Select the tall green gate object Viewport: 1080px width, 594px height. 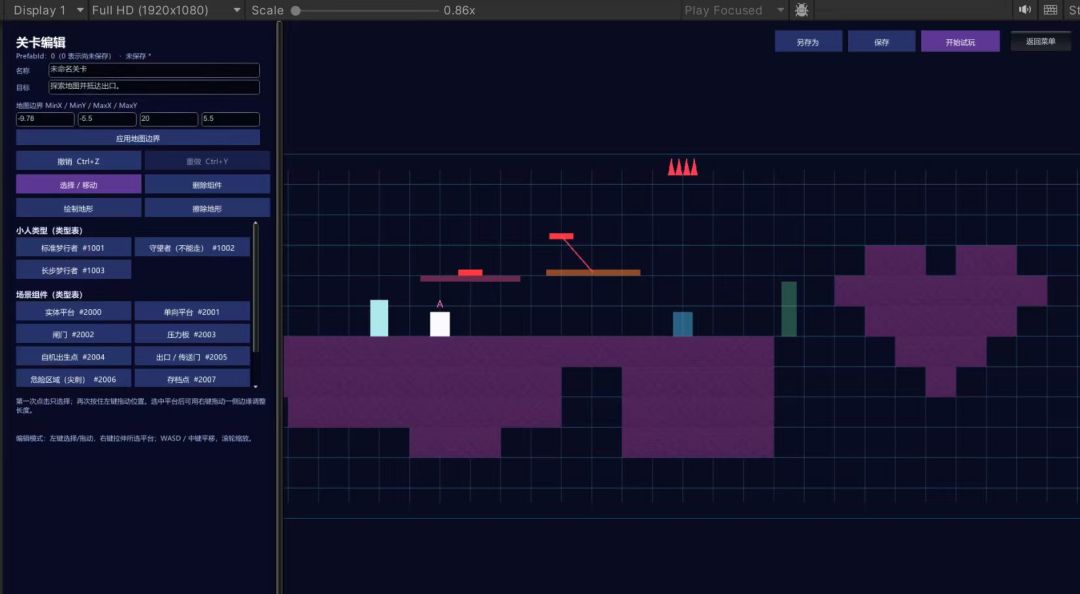[x=789, y=309]
